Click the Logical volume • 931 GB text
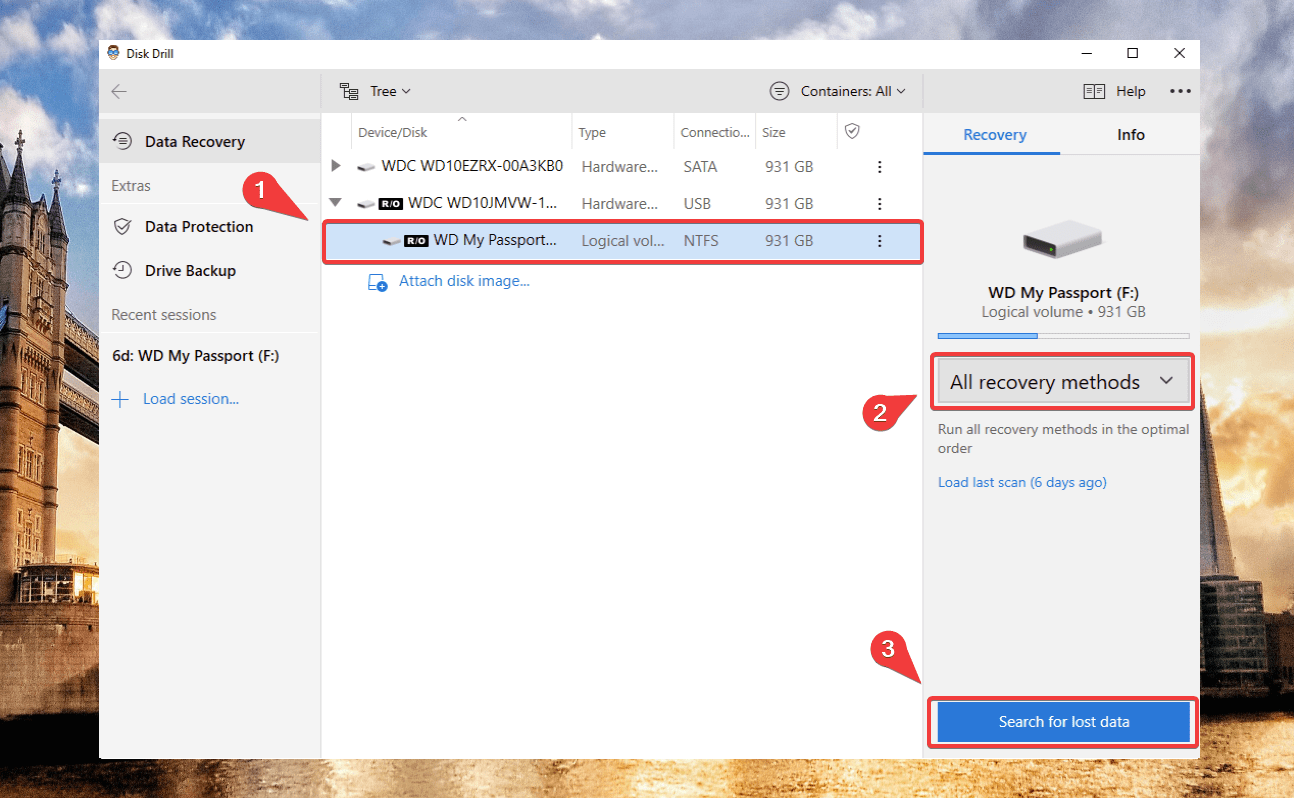 tap(1063, 312)
